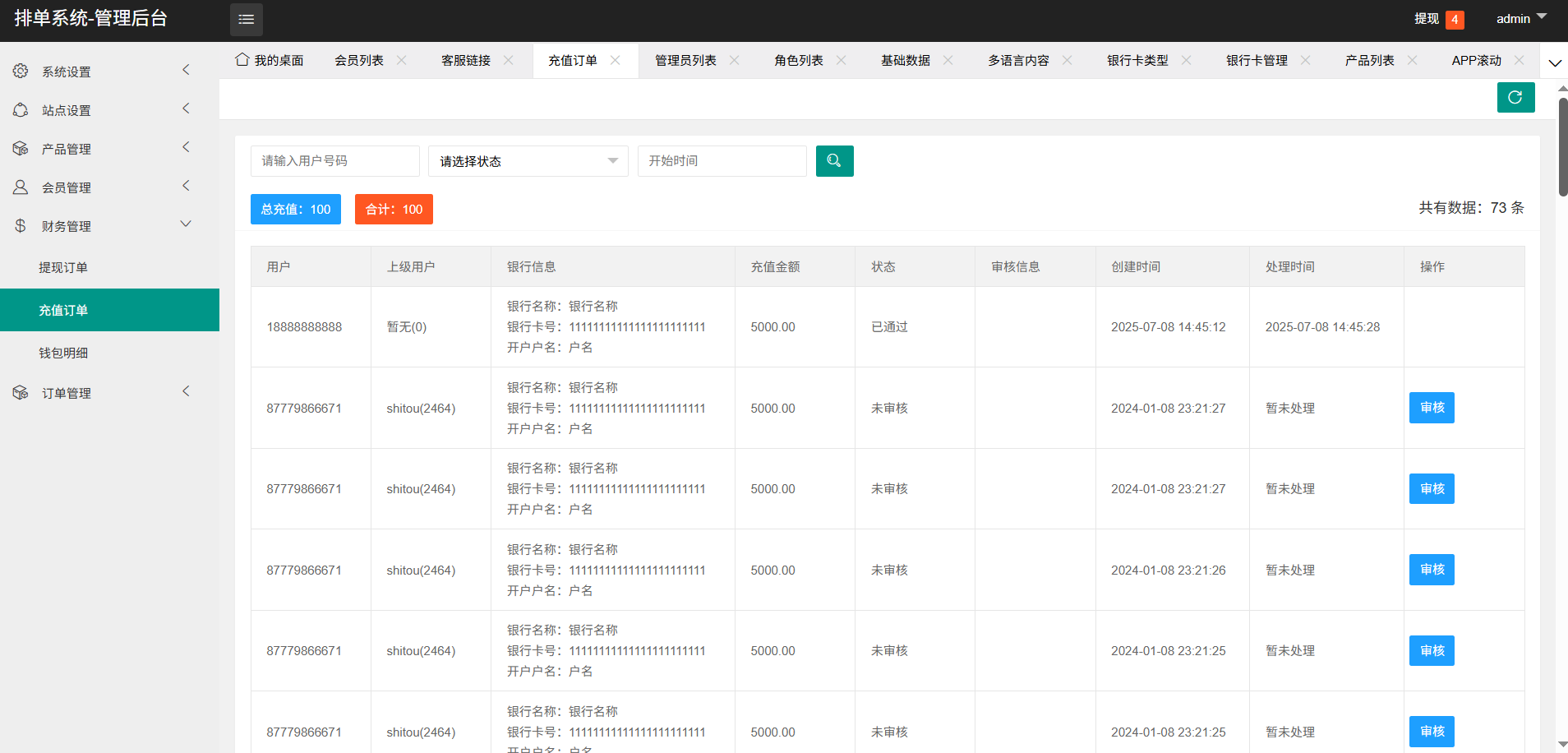Image resolution: width=1568 pixels, height=753 pixels.
Task: Select 充值订单 in the sidebar
Action: (x=109, y=310)
